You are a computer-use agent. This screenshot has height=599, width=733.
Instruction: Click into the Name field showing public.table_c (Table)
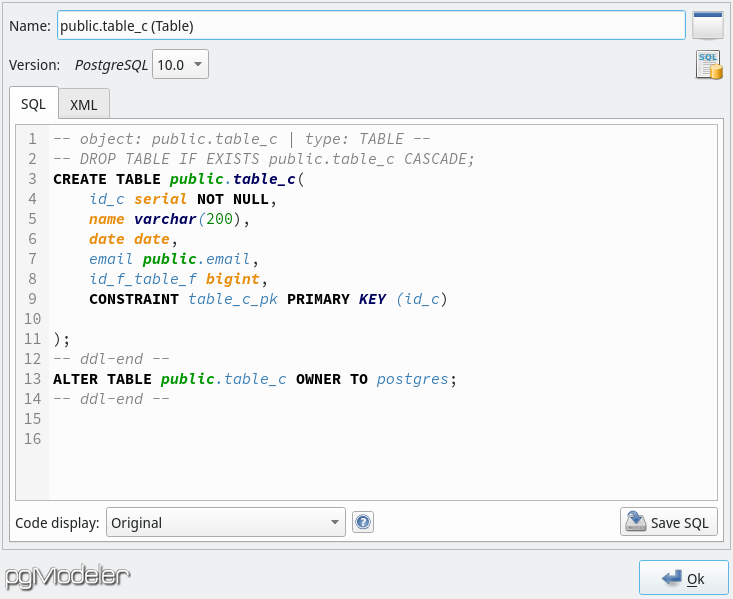click(x=371, y=26)
